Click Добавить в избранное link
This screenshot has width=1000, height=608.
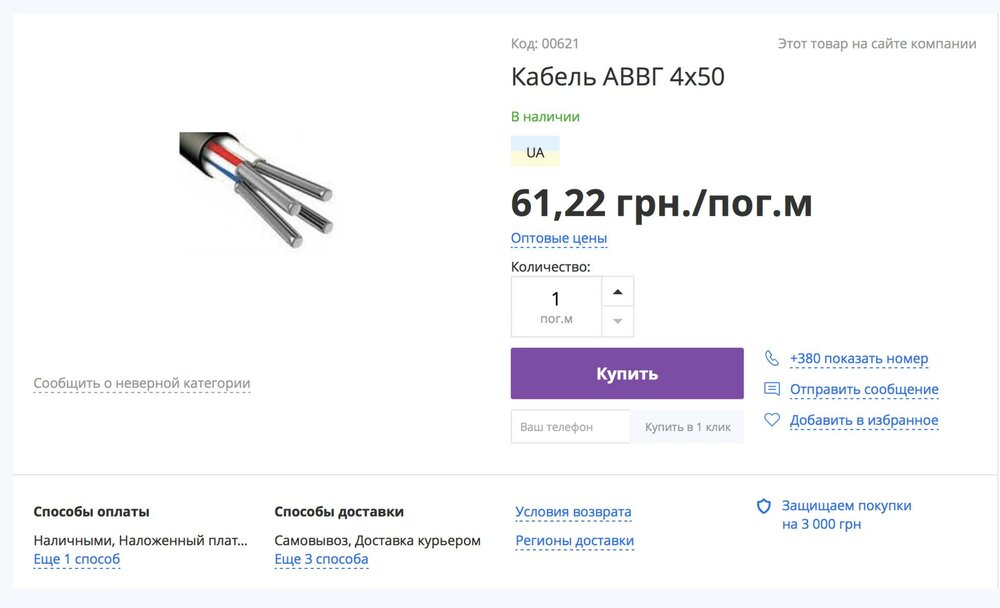pos(864,420)
